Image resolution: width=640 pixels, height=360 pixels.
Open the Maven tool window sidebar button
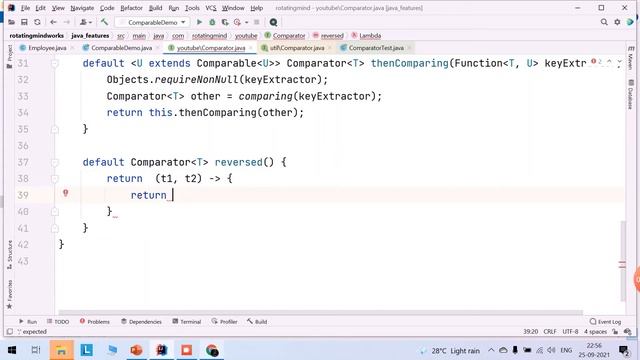630,58
